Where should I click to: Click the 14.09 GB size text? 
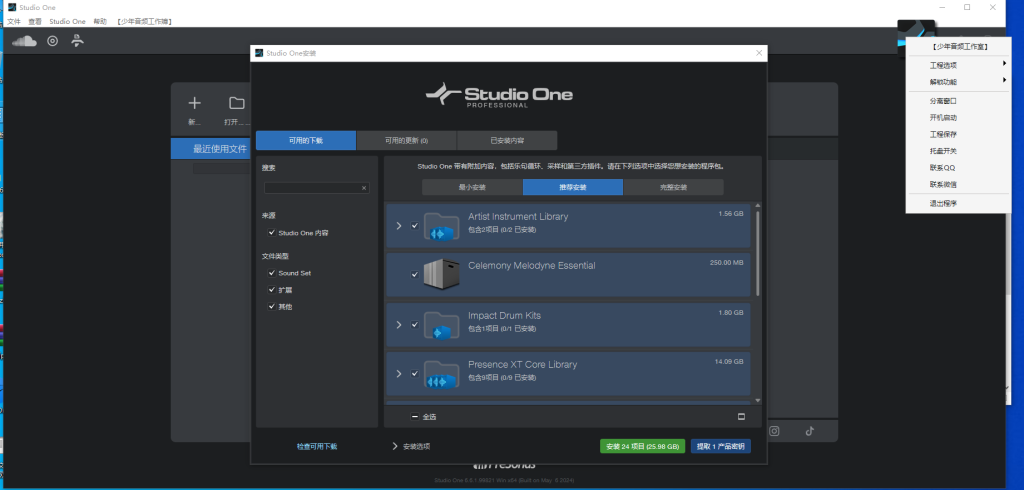pyautogui.click(x=729, y=361)
